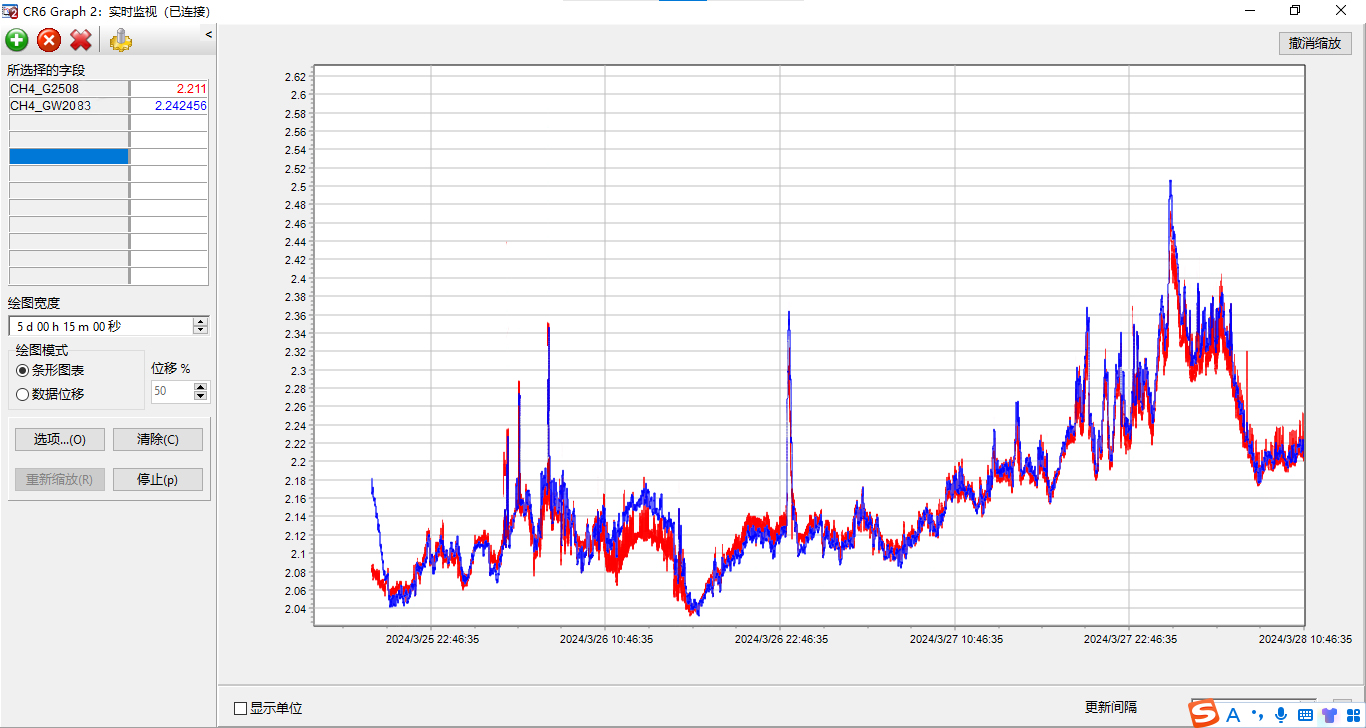The image size is (1366, 728).
Task: Open the Sogou soft keyboard icon
Action: pyautogui.click(x=1304, y=714)
